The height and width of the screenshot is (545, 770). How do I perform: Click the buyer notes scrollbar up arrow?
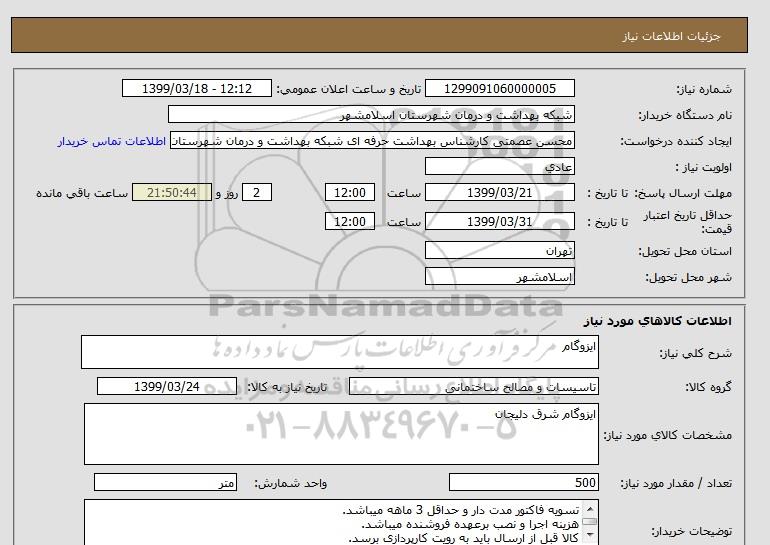pyautogui.click(x=589, y=509)
